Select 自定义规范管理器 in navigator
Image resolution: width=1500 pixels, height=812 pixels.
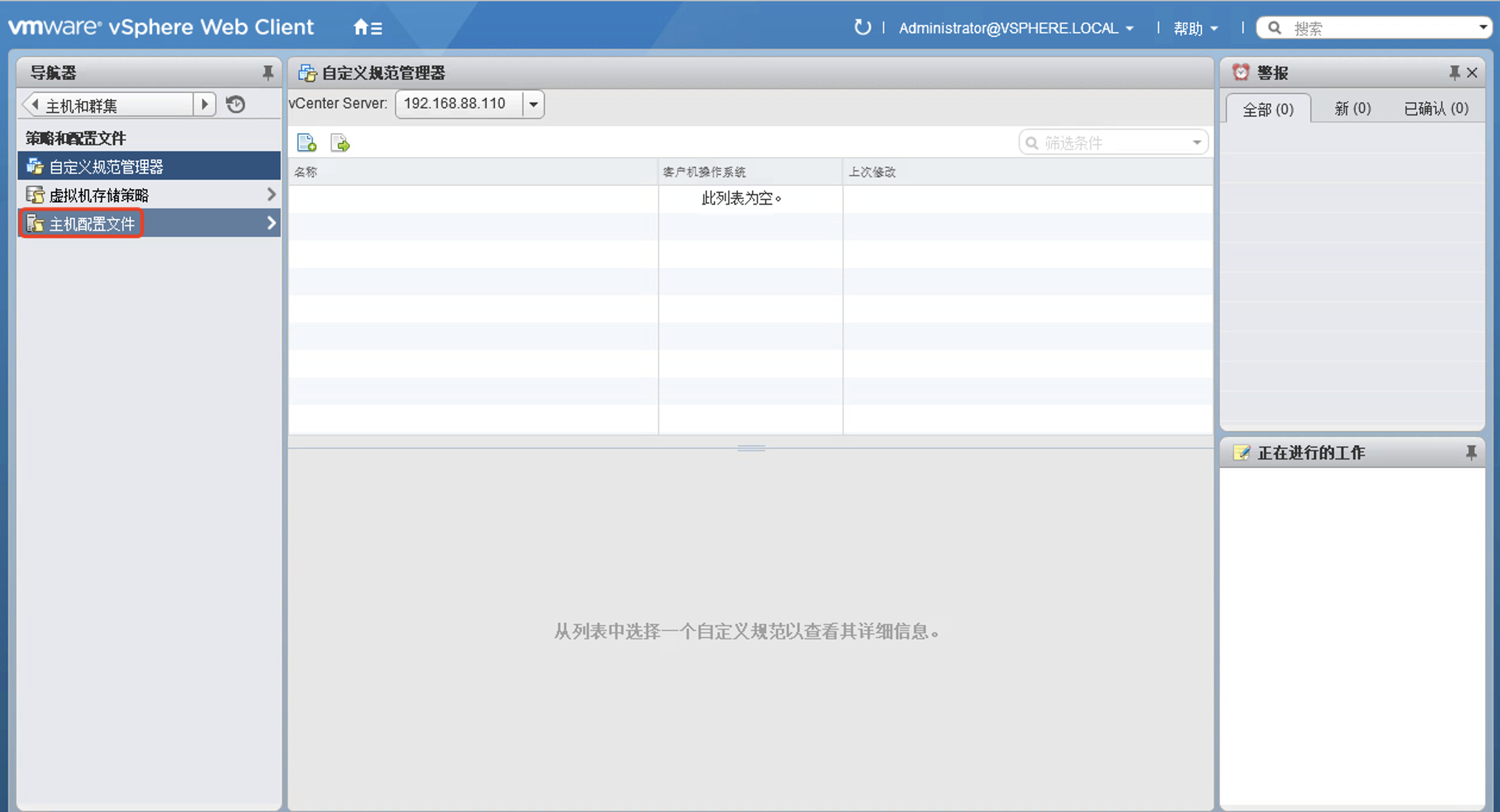coord(149,167)
